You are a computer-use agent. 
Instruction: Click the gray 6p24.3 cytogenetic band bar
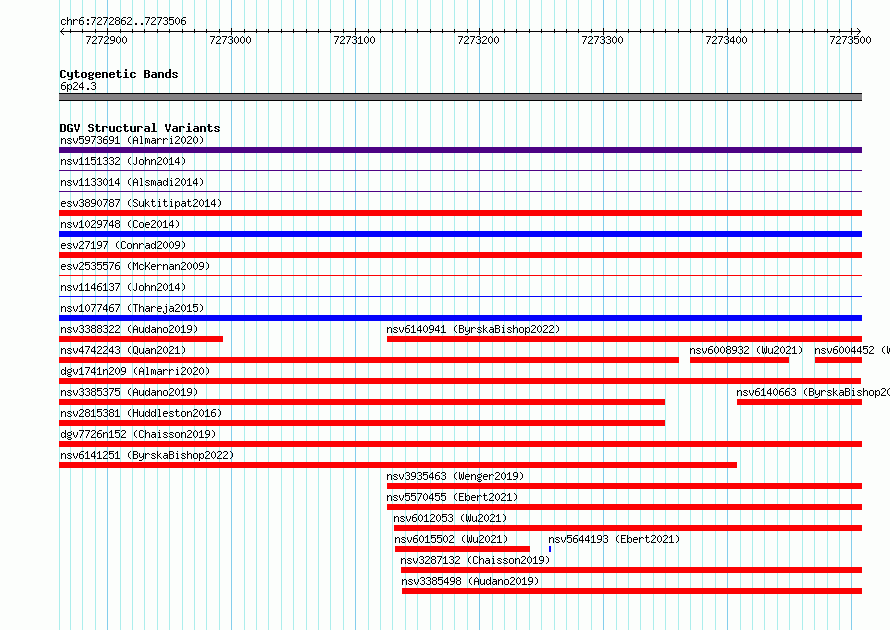point(460,97)
